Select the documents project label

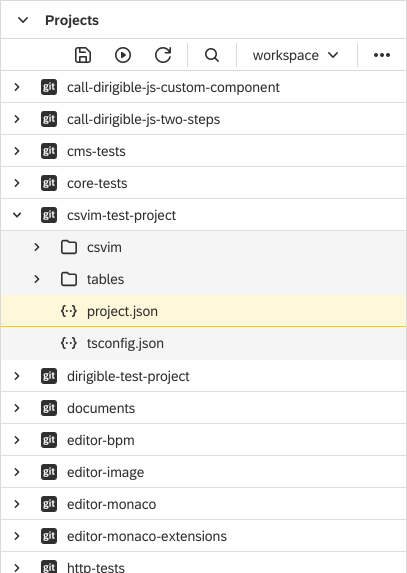(101, 408)
